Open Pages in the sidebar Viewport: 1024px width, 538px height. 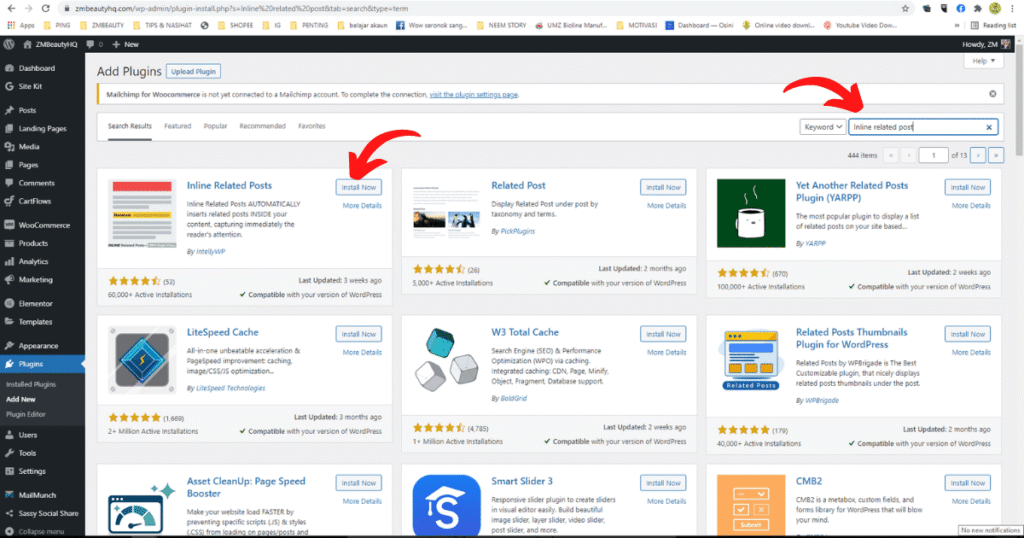[28, 165]
